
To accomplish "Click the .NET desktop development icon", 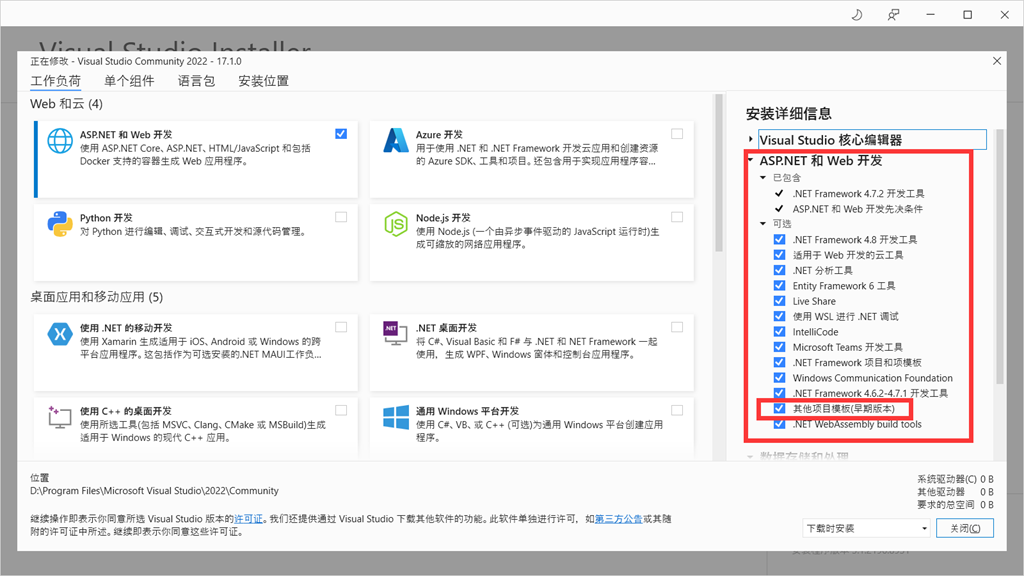I will pyautogui.click(x=396, y=334).
